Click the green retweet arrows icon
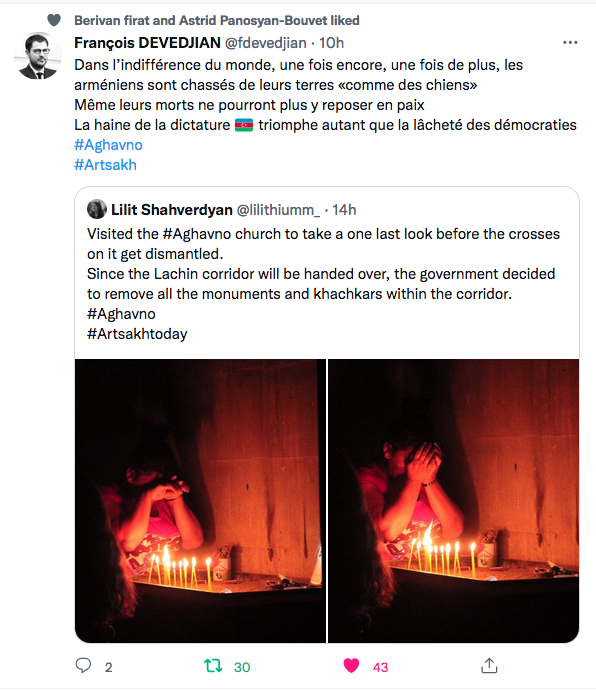The width and height of the screenshot is (596, 690). (213, 666)
